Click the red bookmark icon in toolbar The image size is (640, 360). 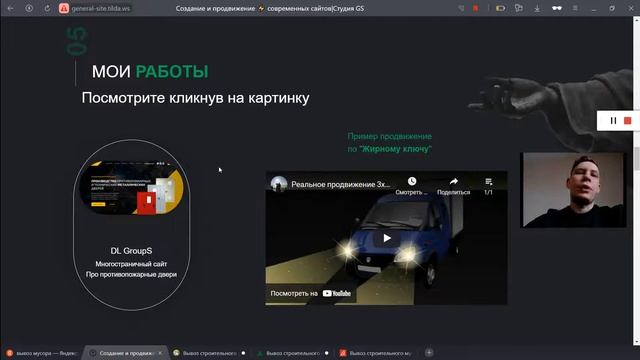(x=476, y=8)
